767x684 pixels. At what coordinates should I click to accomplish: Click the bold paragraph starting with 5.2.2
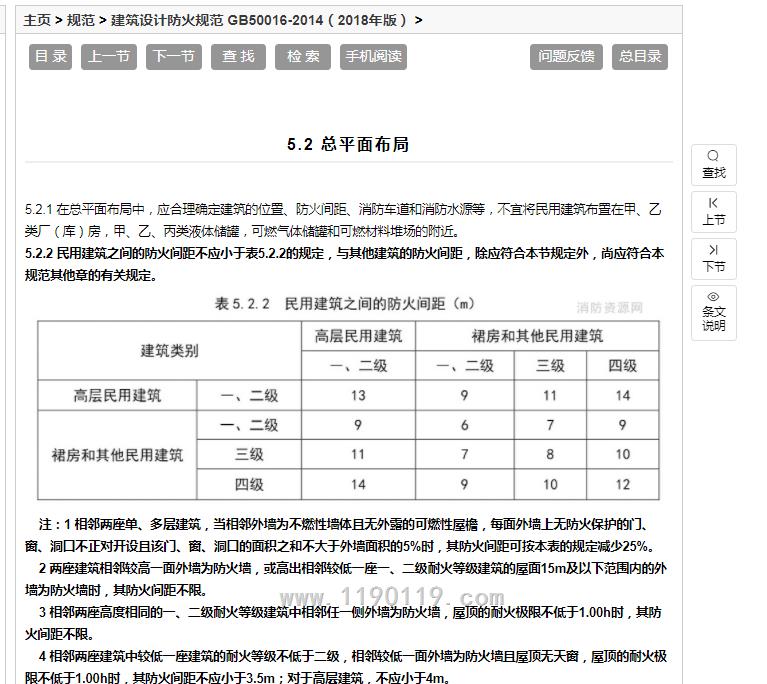click(x=344, y=264)
